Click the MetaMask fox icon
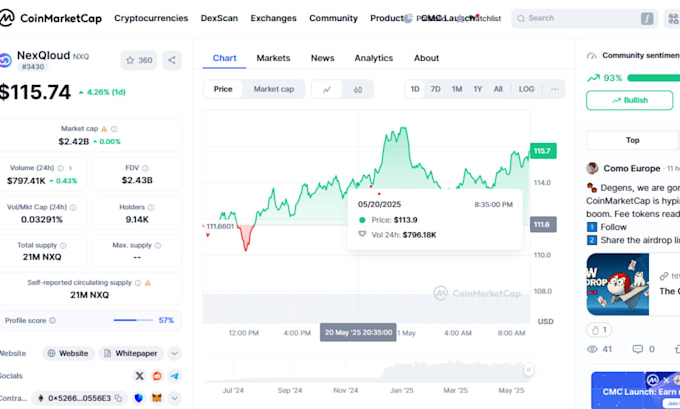680x409 pixels. point(156,398)
